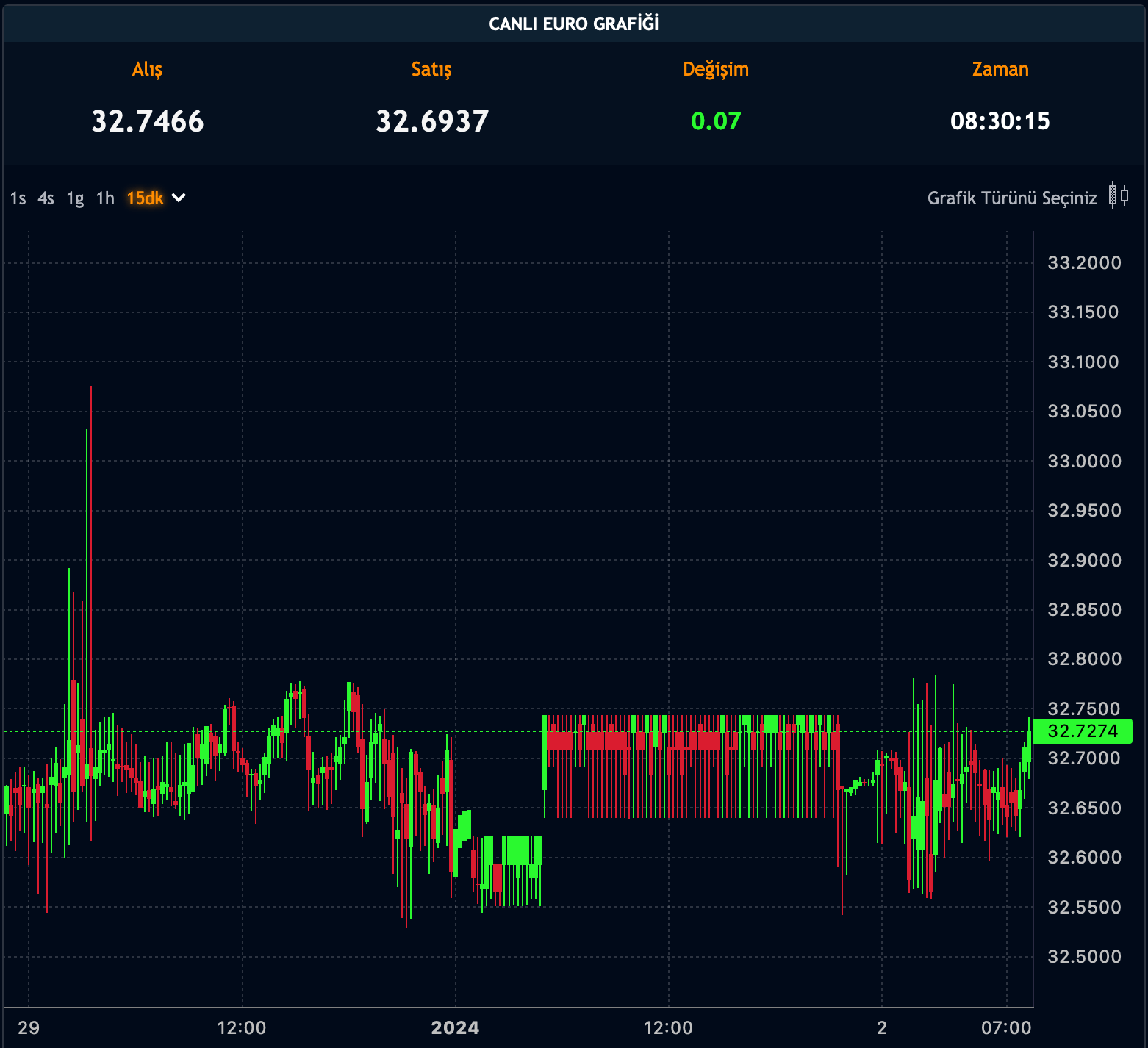This screenshot has width=1148, height=1048.
Task: Select the 4s timeframe
Action: pos(46,198)
